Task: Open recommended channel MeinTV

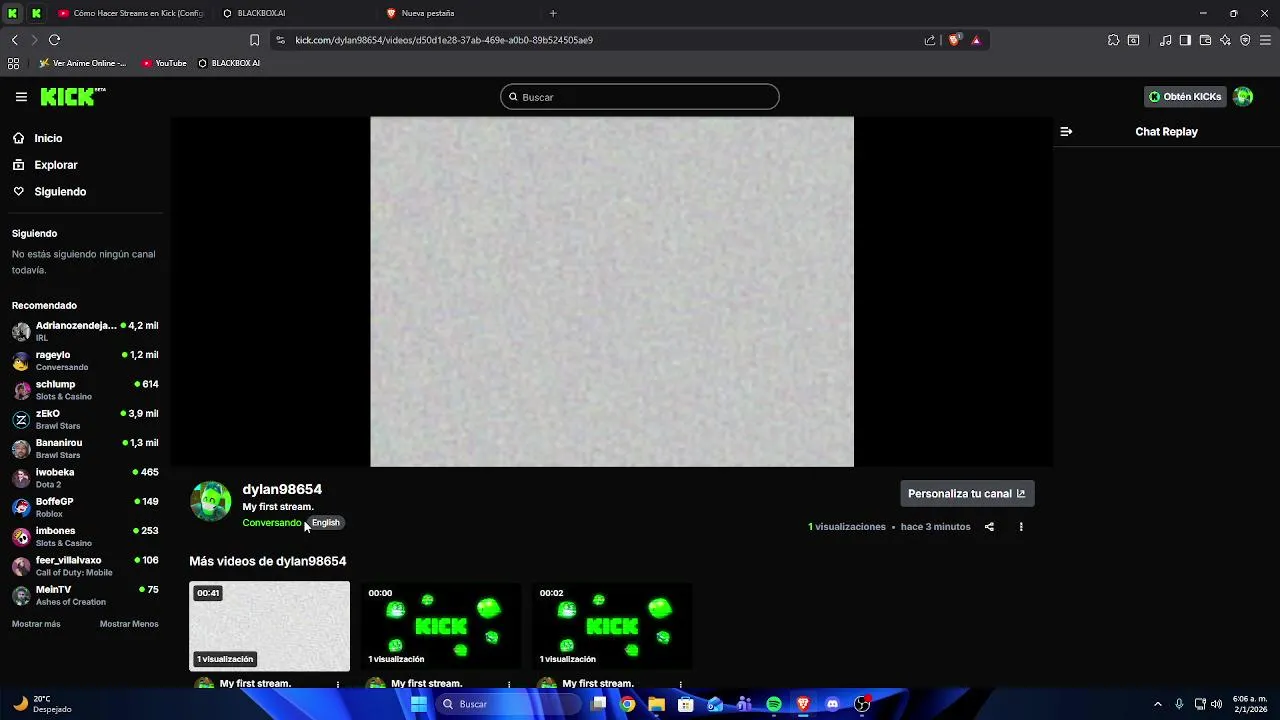Action: point(85,596)
